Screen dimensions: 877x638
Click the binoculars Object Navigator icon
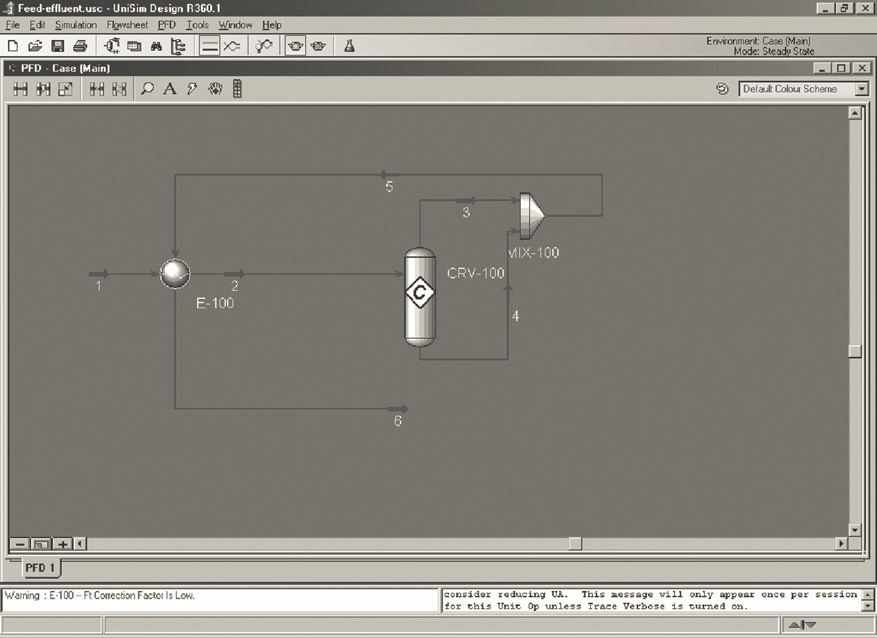point(156,46)
